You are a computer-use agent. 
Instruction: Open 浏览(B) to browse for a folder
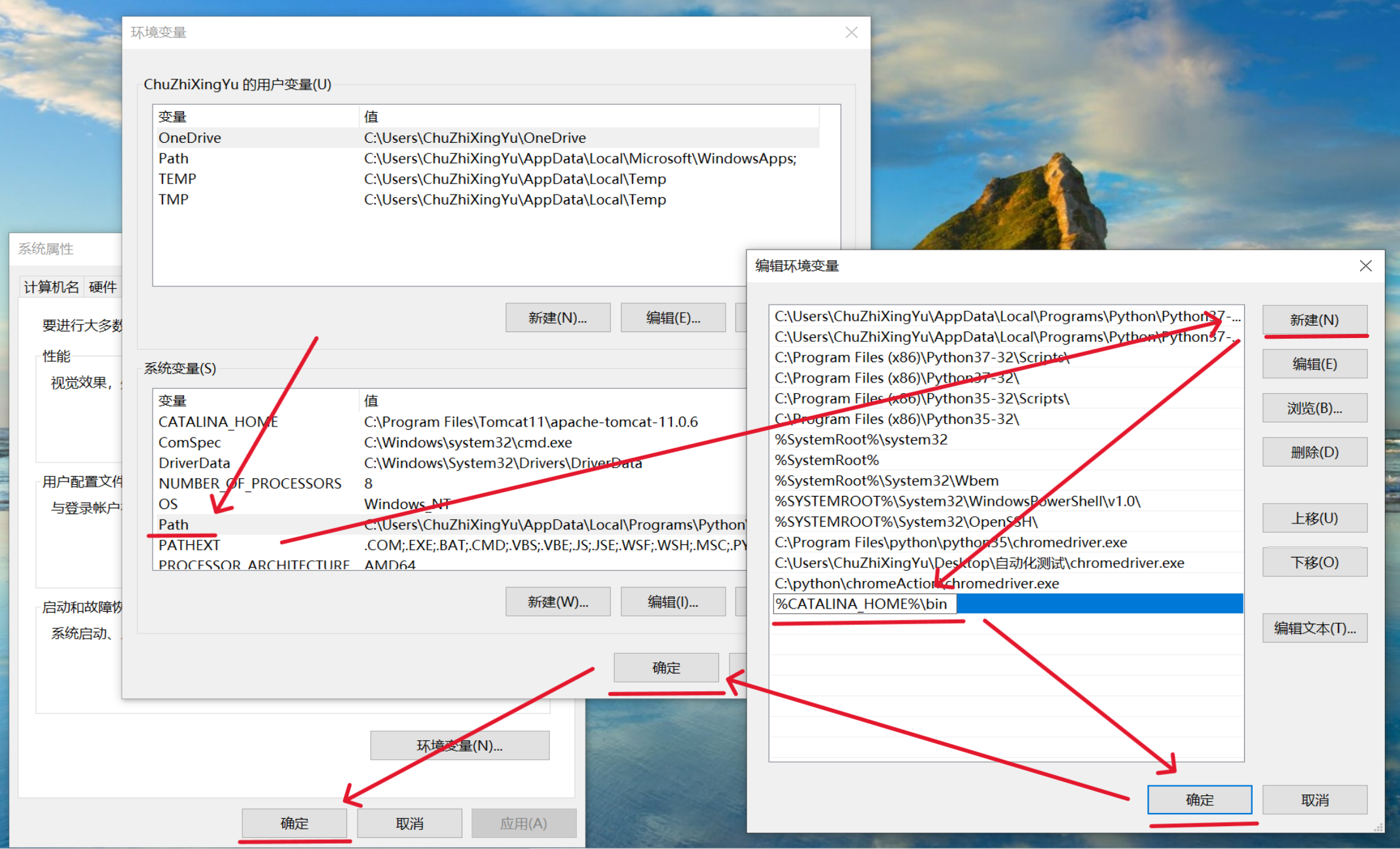1314,407
